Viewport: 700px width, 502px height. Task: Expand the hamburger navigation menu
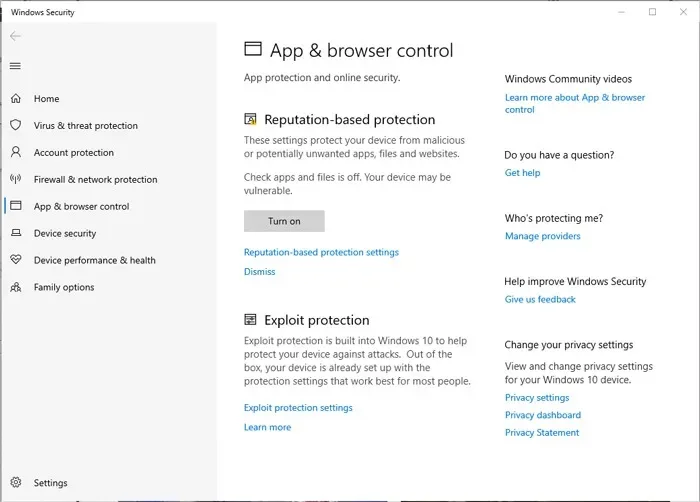click(15, 66)
